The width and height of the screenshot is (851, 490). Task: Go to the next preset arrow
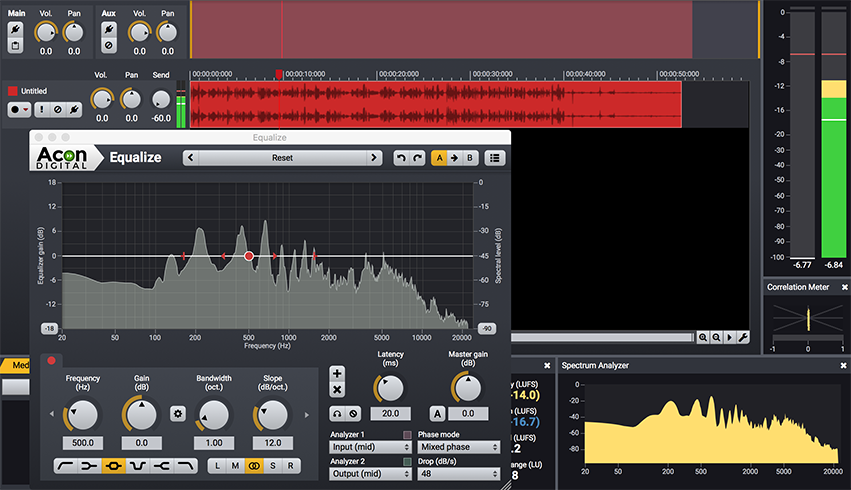click(374, 158)
